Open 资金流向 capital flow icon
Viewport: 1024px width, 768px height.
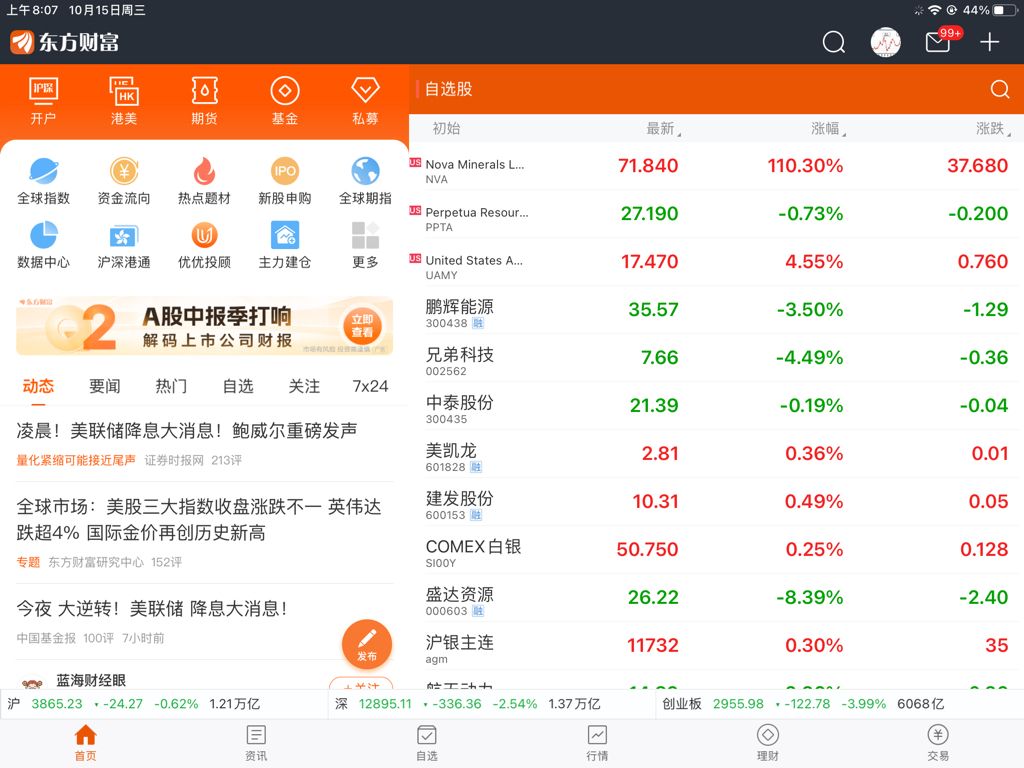(123, 181)
